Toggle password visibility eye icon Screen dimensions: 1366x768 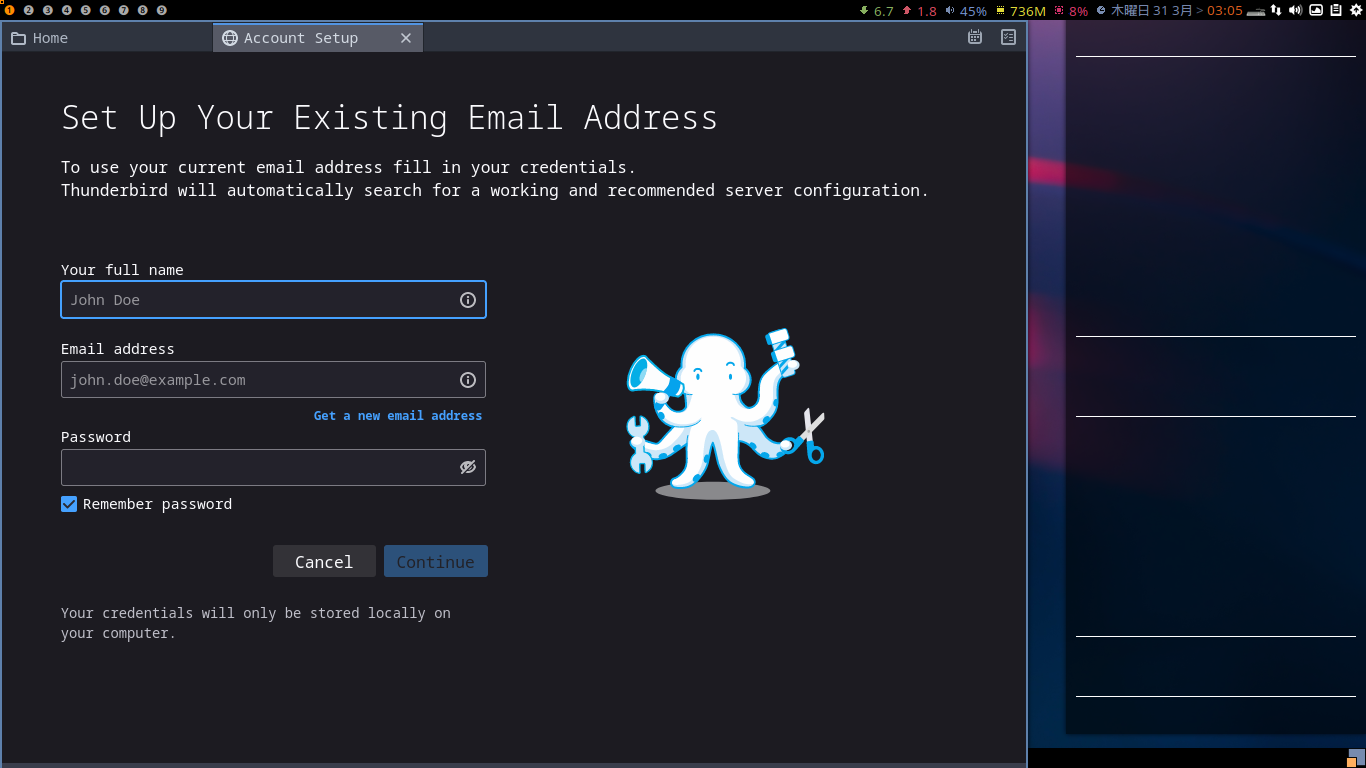pos(467,467)
